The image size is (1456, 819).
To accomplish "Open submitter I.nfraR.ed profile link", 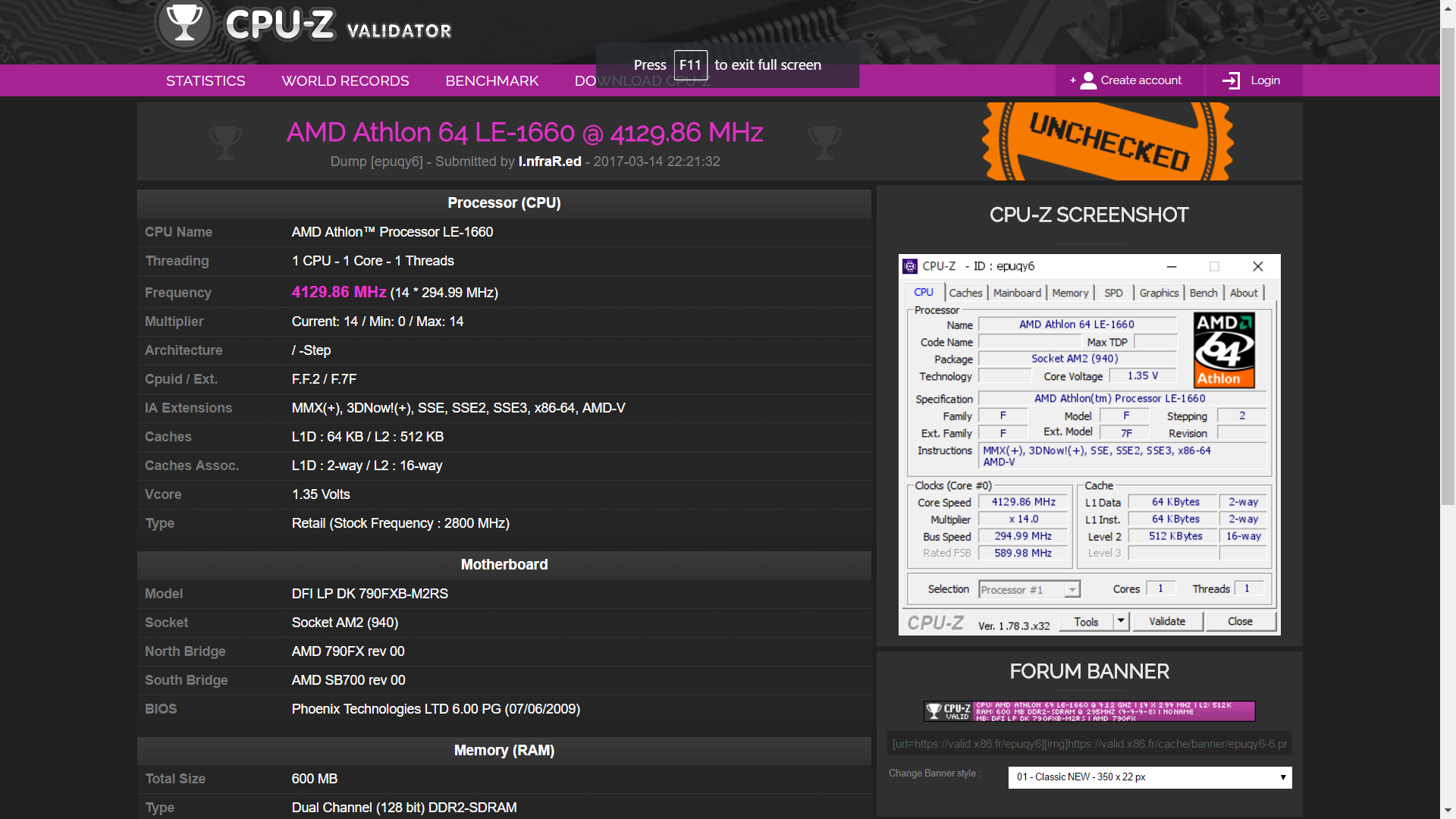I will click(x=550, y=162).
